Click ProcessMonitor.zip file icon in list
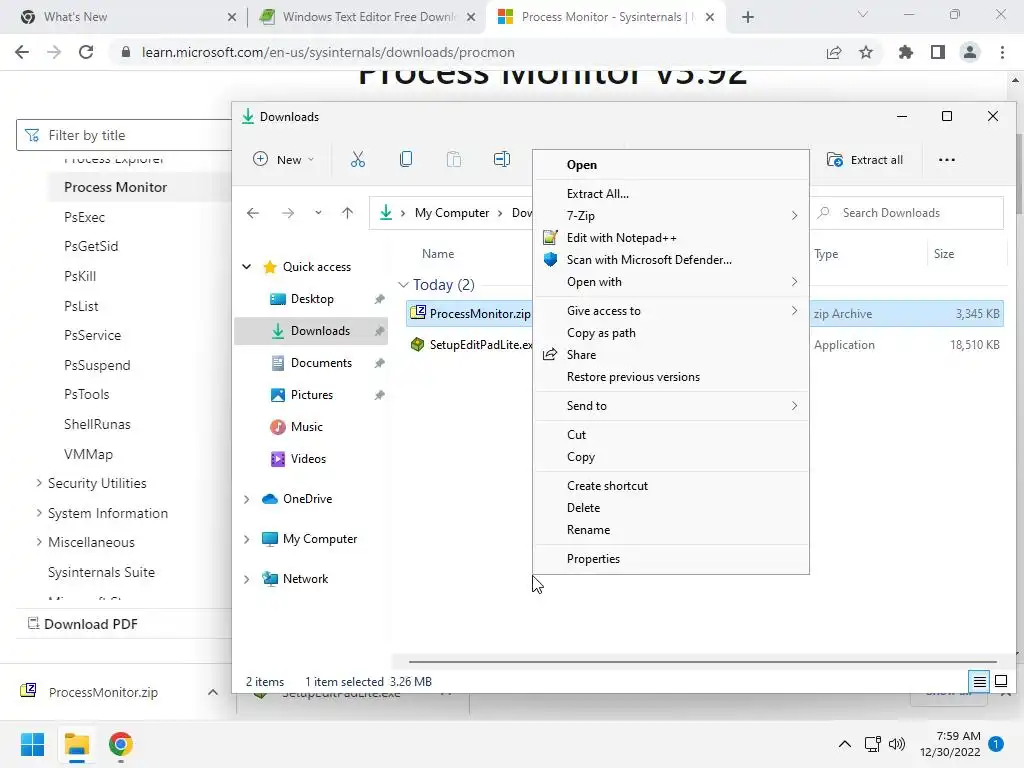Screen dimensions: 1024x768 pyautogui.click(x=418, y=313)
